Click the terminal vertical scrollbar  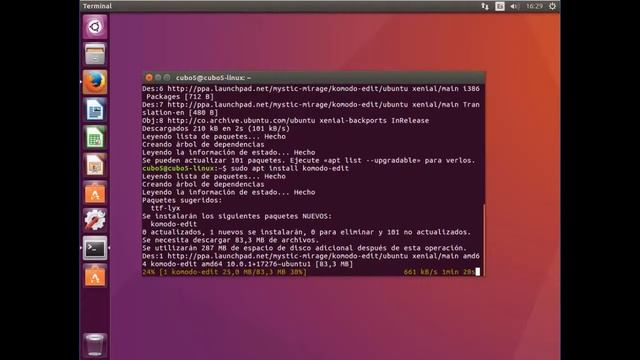(484, 240)
